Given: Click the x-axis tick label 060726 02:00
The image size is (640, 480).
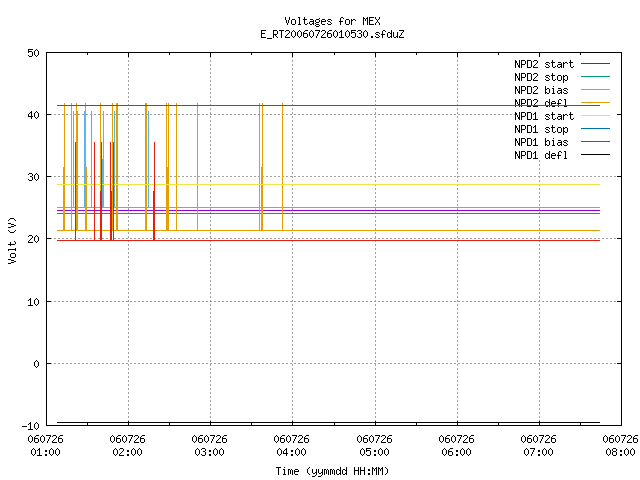Looking at the screenshot, I should point(128,446).
